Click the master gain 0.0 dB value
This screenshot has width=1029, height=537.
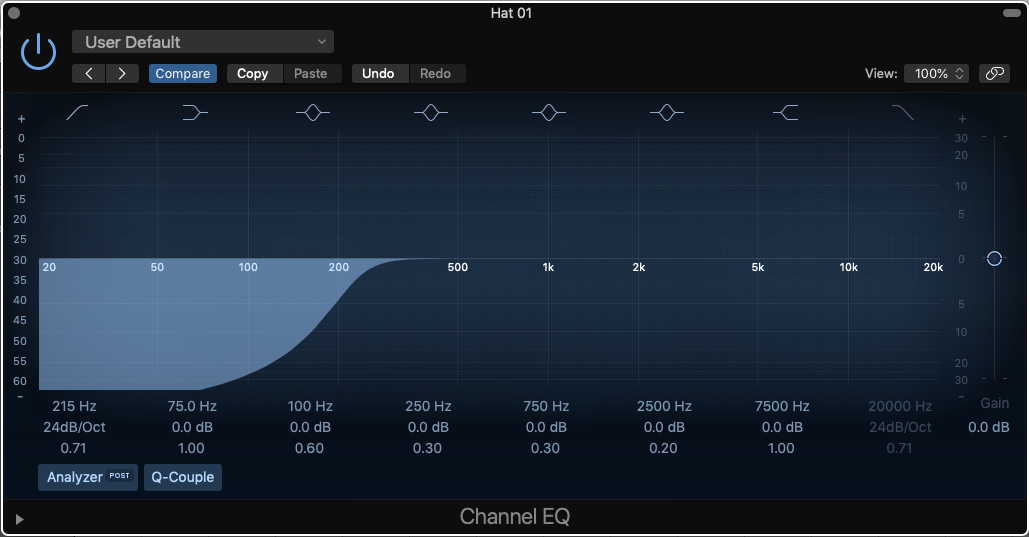click(988, 427)
